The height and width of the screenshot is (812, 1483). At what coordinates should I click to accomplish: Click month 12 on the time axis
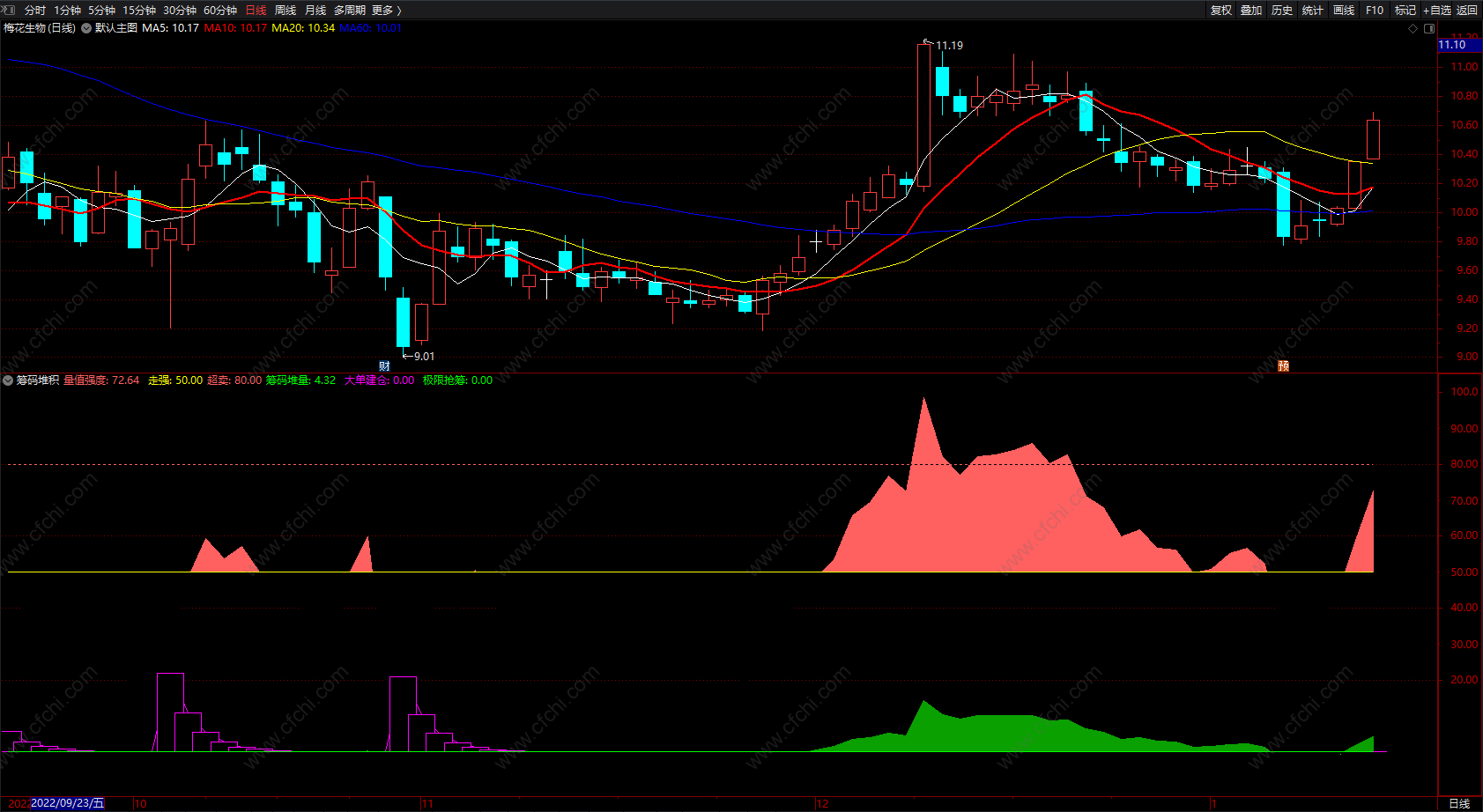coord(822,803)
